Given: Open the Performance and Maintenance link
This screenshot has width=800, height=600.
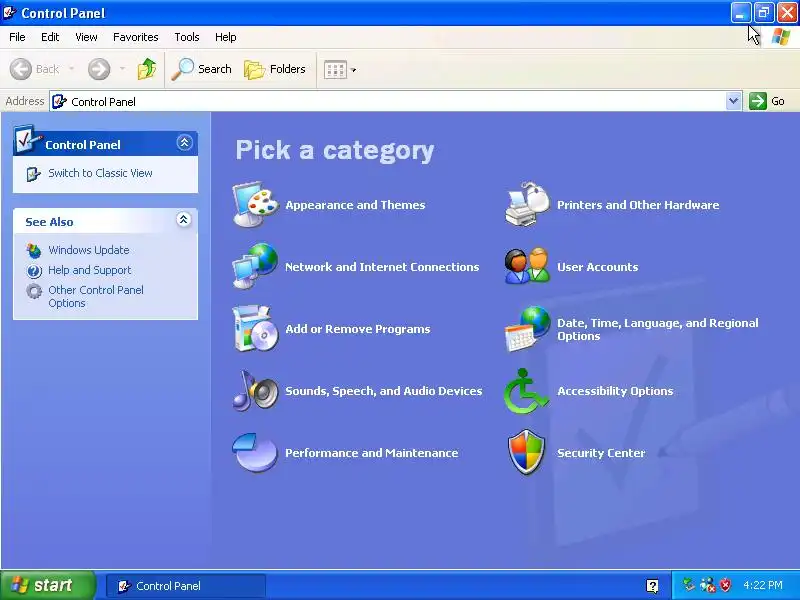Looking at the screenshot, I should (371, 453).
